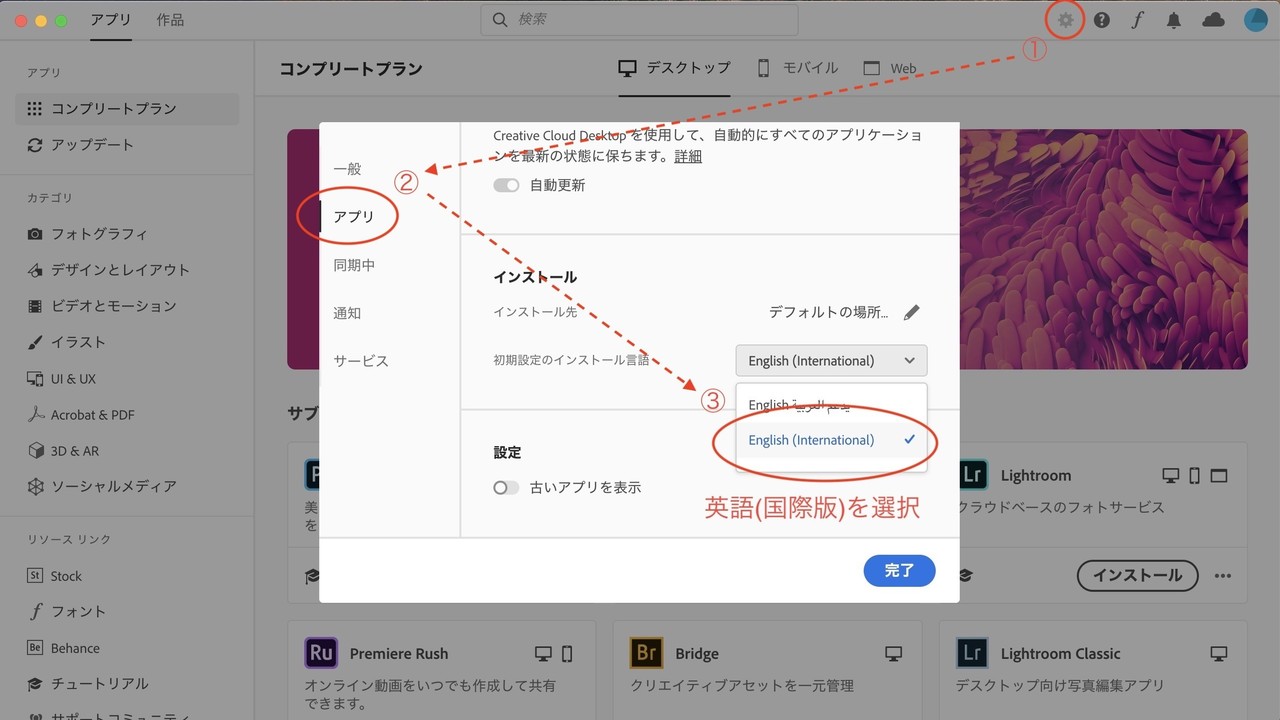This screenshot has width=1280, height=720.
Task: Open the Lightroom more options menu
Action: [1222, 576]
